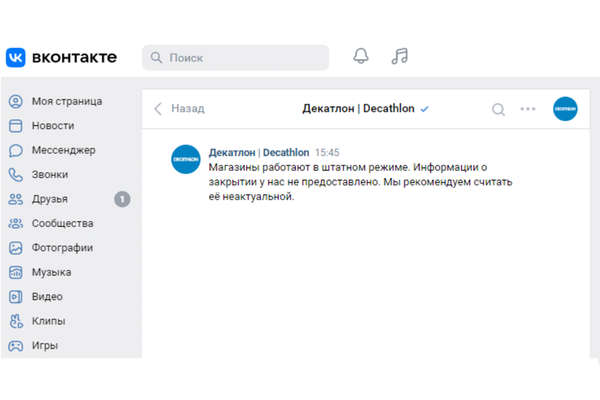Image resolution: width=600 pixels, height=400 pixels.
Task: Click the Видео play icon
Action: [x=16, y=297]
